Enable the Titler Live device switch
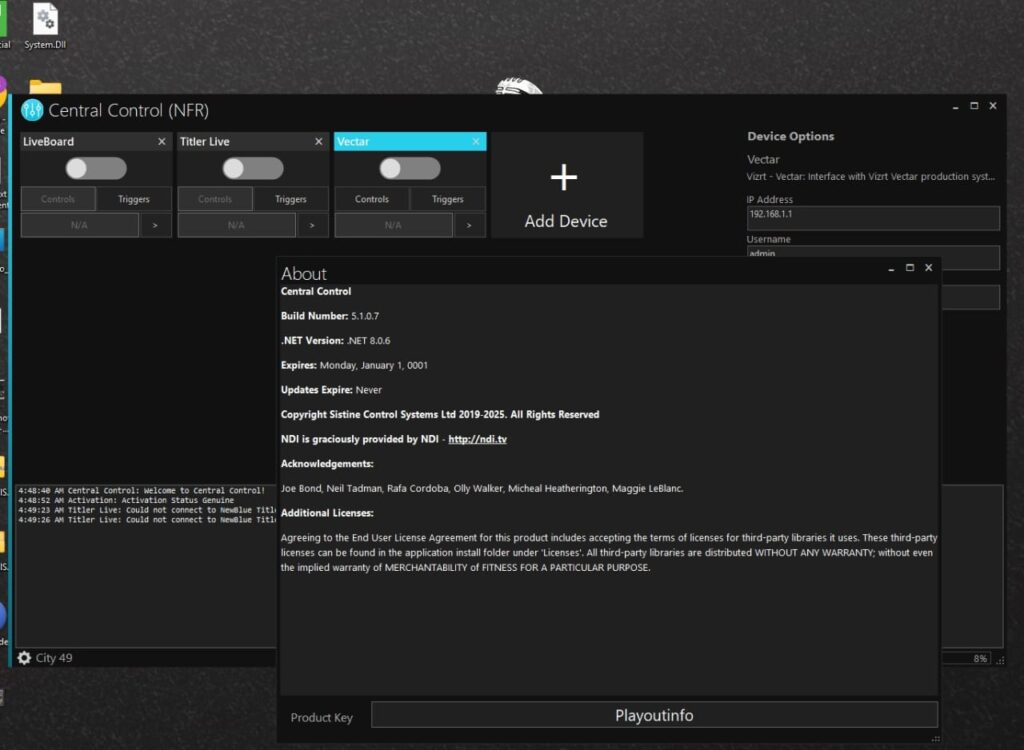The width and height of the screenshot is (1024, 750). (253, 169)
